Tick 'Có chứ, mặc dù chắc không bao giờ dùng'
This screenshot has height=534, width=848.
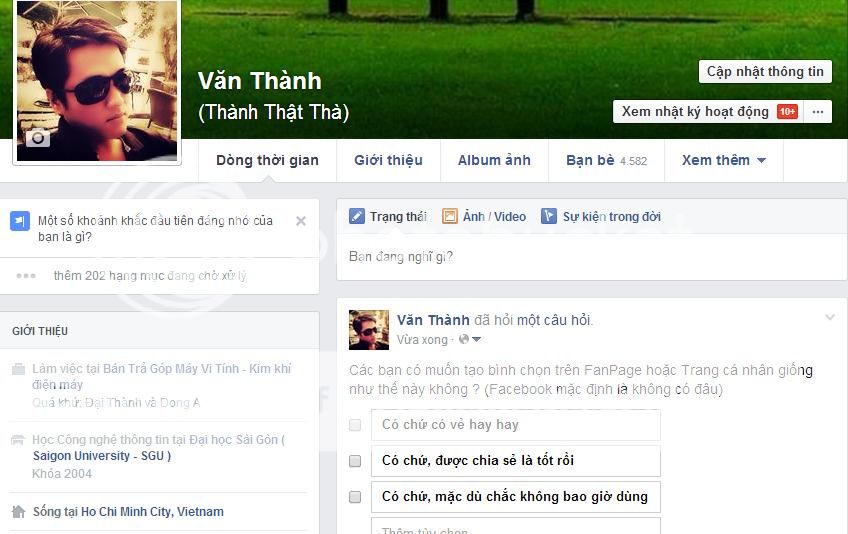(355, 497)
